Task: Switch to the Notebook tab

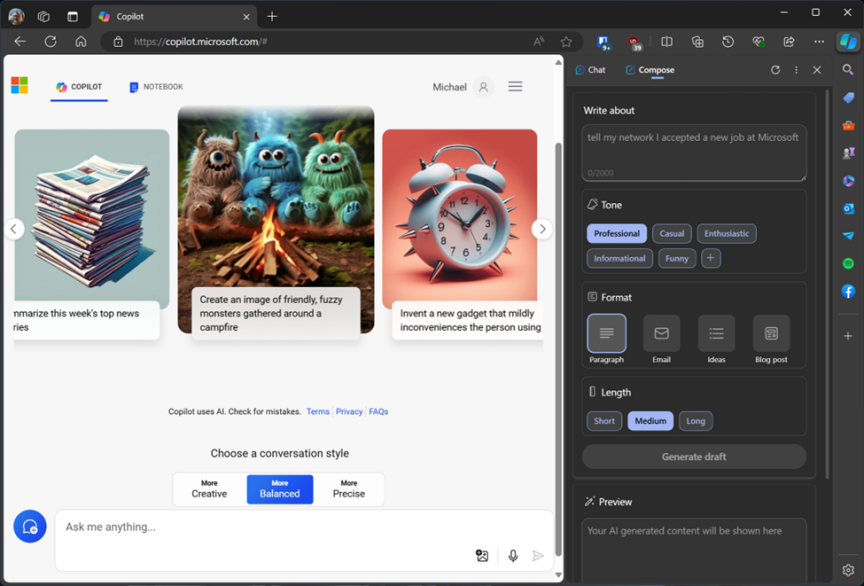Action: [x=156, y=87]
